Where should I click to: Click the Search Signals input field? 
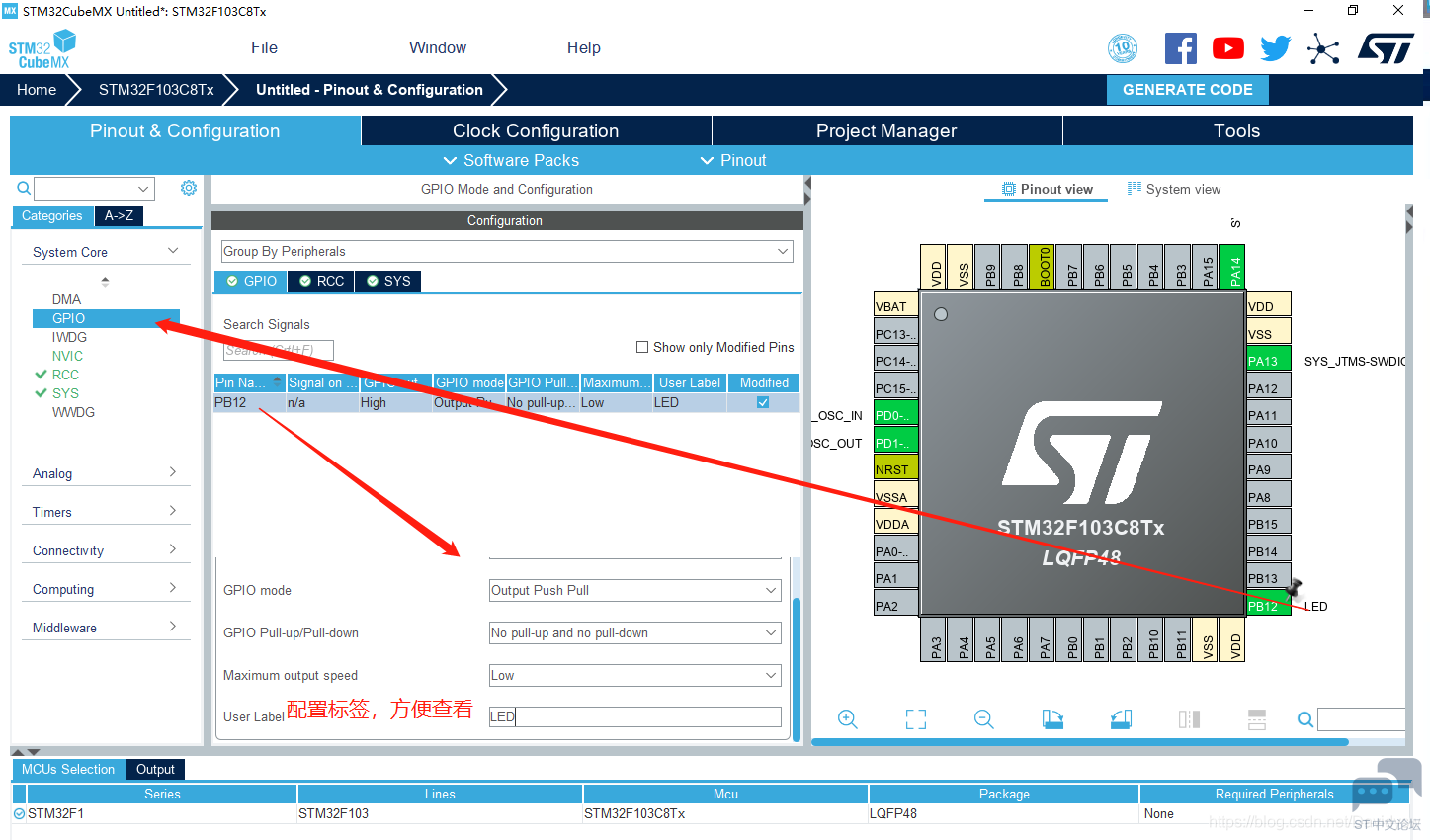[x=279, y=350]
